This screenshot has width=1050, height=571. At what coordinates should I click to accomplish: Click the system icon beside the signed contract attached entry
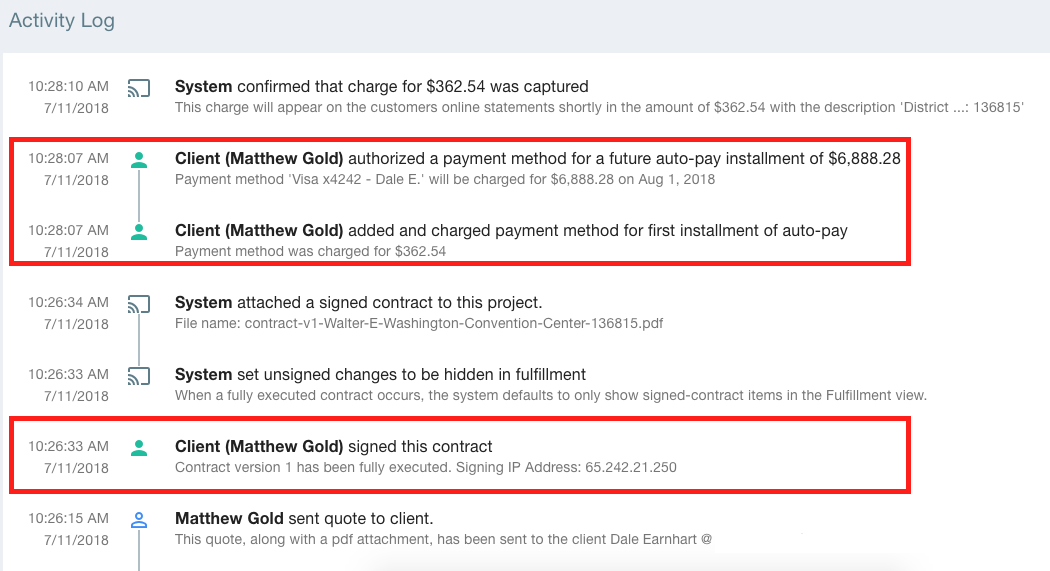tap(139, 304)
